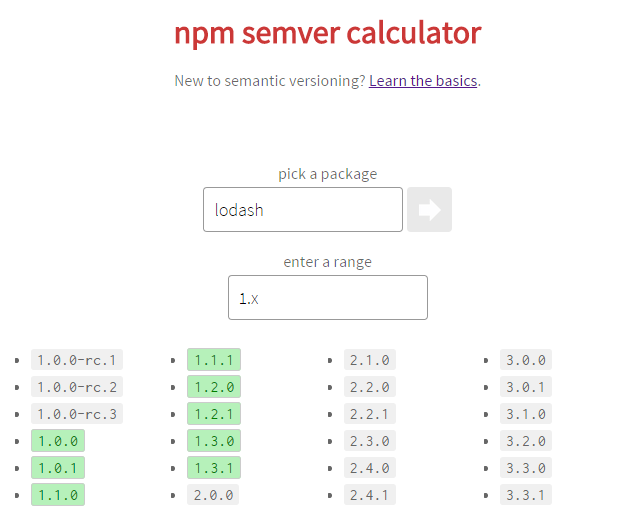Click the highlighted 1.0.0 version

pyautogui.click(x=58, y=441)
